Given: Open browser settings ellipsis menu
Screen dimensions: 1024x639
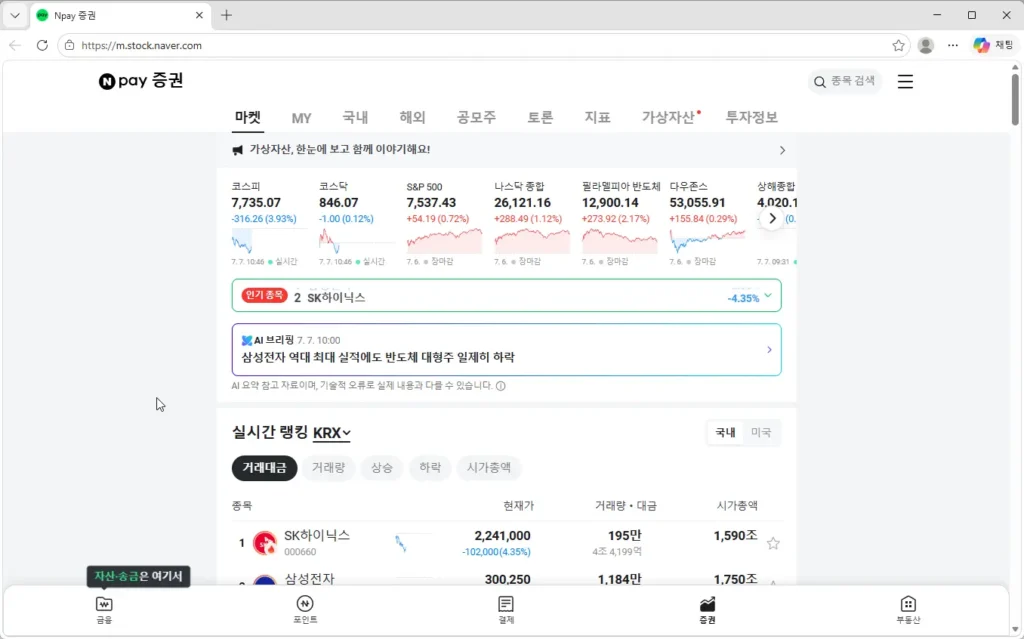Looking at the screenshot, I should point(953,45).
